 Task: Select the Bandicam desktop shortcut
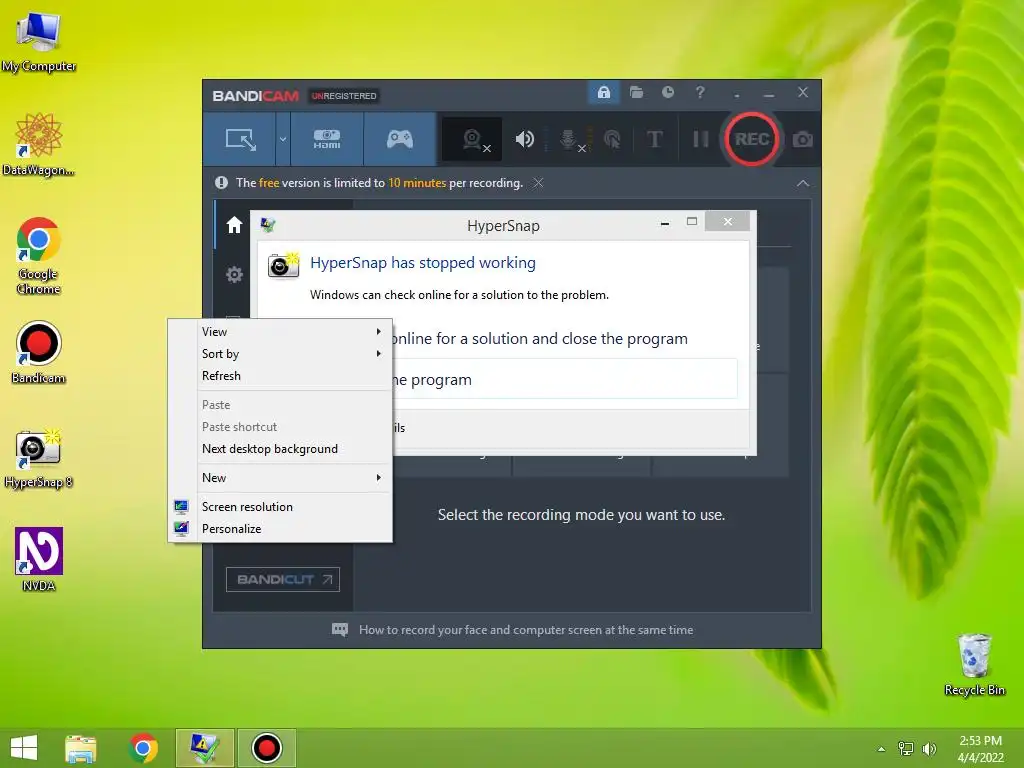pos(39,353)
